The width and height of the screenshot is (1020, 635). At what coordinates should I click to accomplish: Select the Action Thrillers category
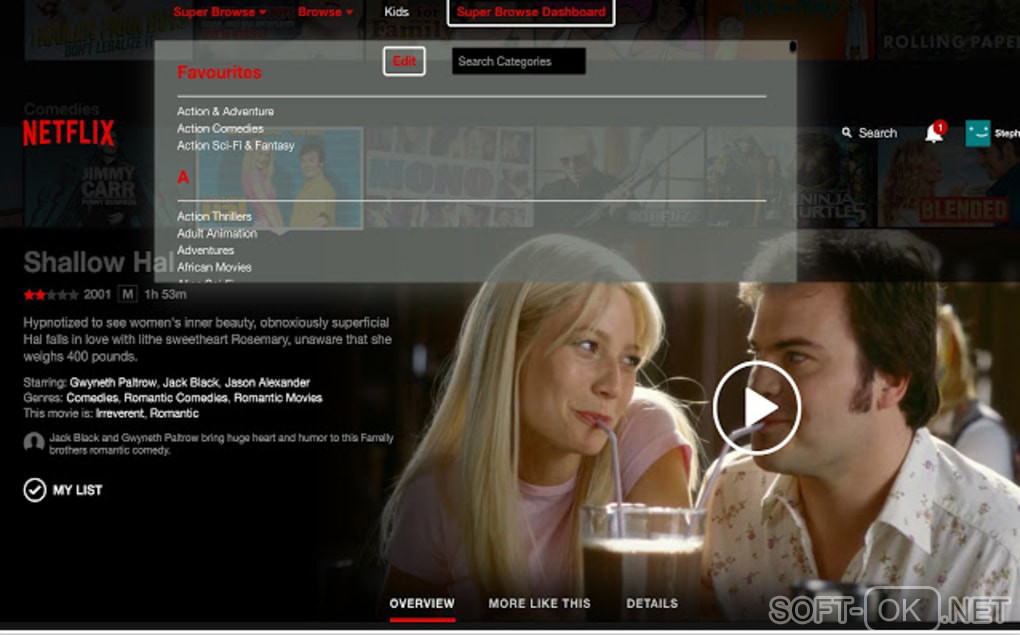[x=214, y=216]
